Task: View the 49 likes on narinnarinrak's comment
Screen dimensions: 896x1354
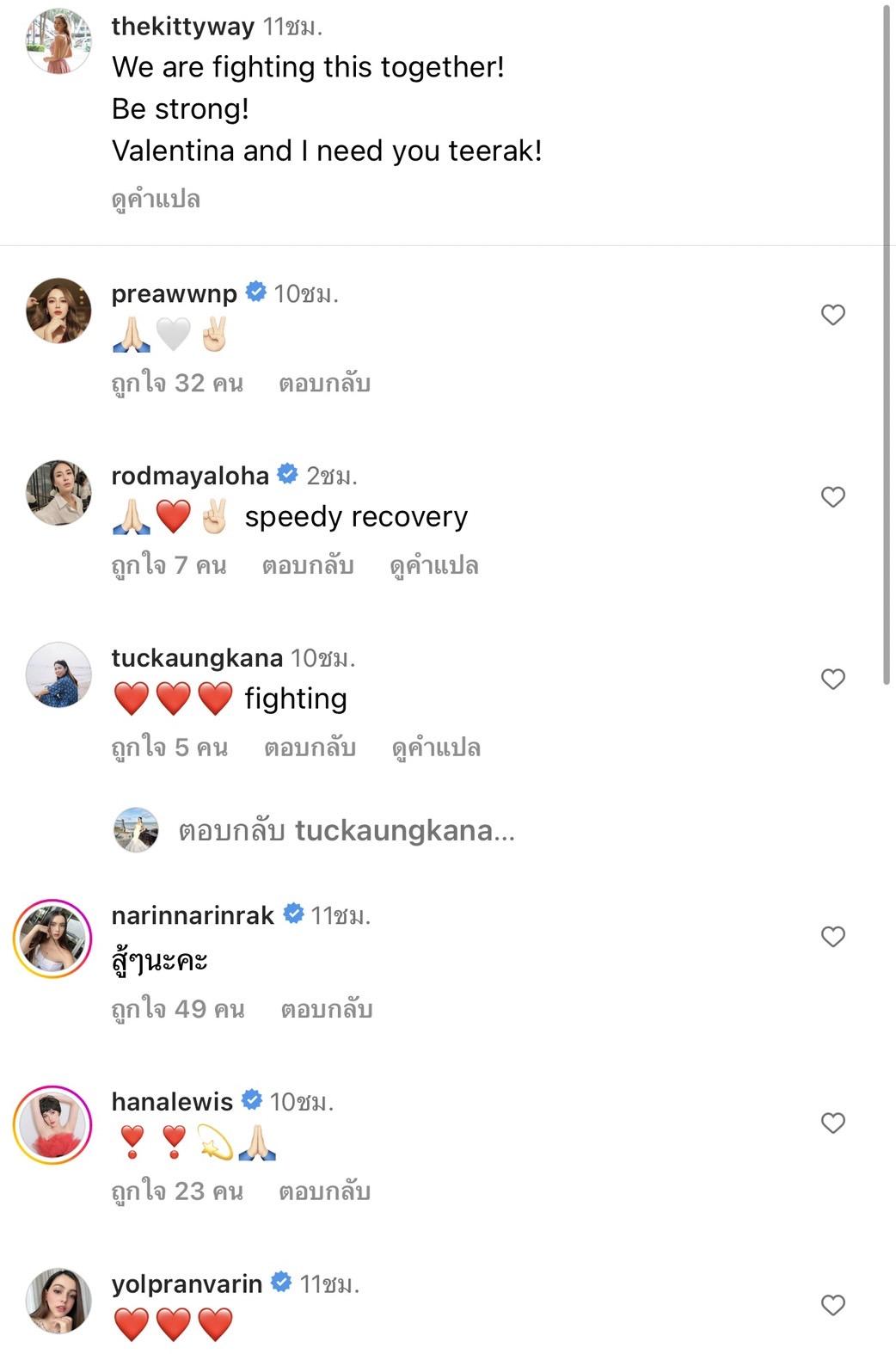Action: coord(178,1008)
